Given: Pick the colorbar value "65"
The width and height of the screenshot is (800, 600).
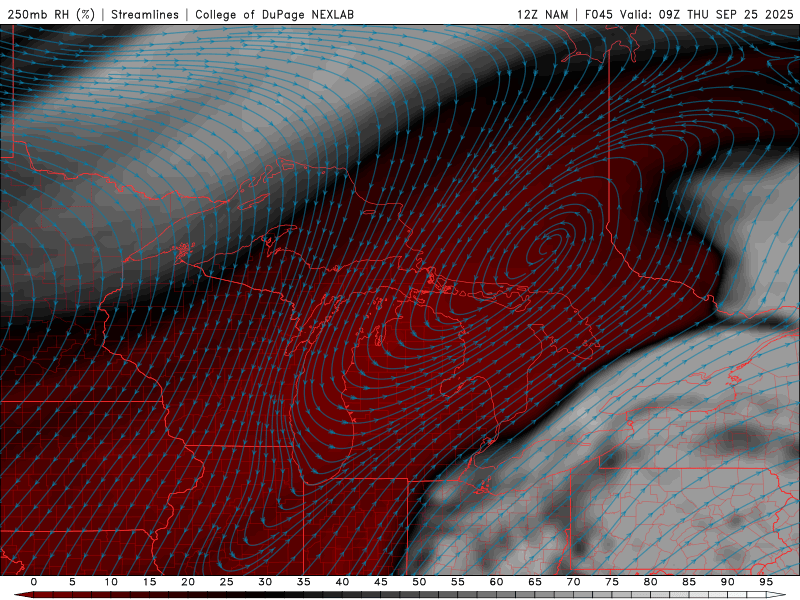Looking at the screenshot, I should pyautogui.click(x=535, y=582).
